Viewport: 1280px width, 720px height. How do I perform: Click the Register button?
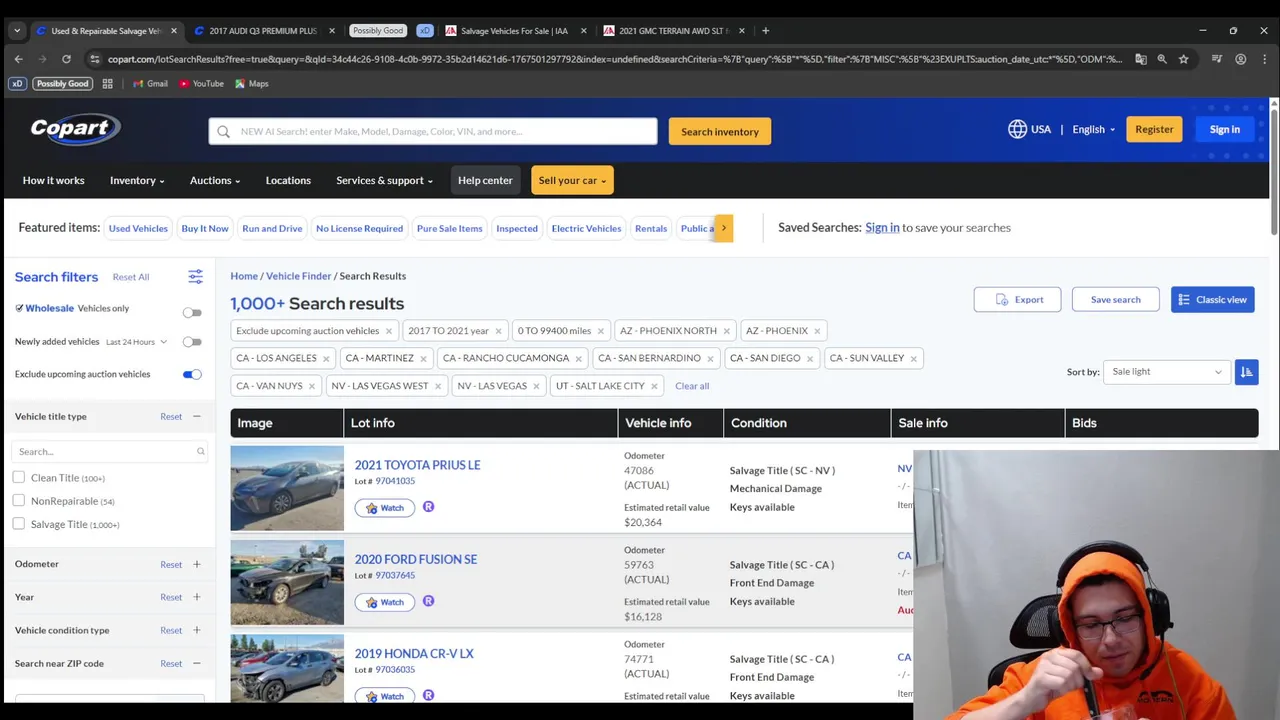coord(1154,129)
